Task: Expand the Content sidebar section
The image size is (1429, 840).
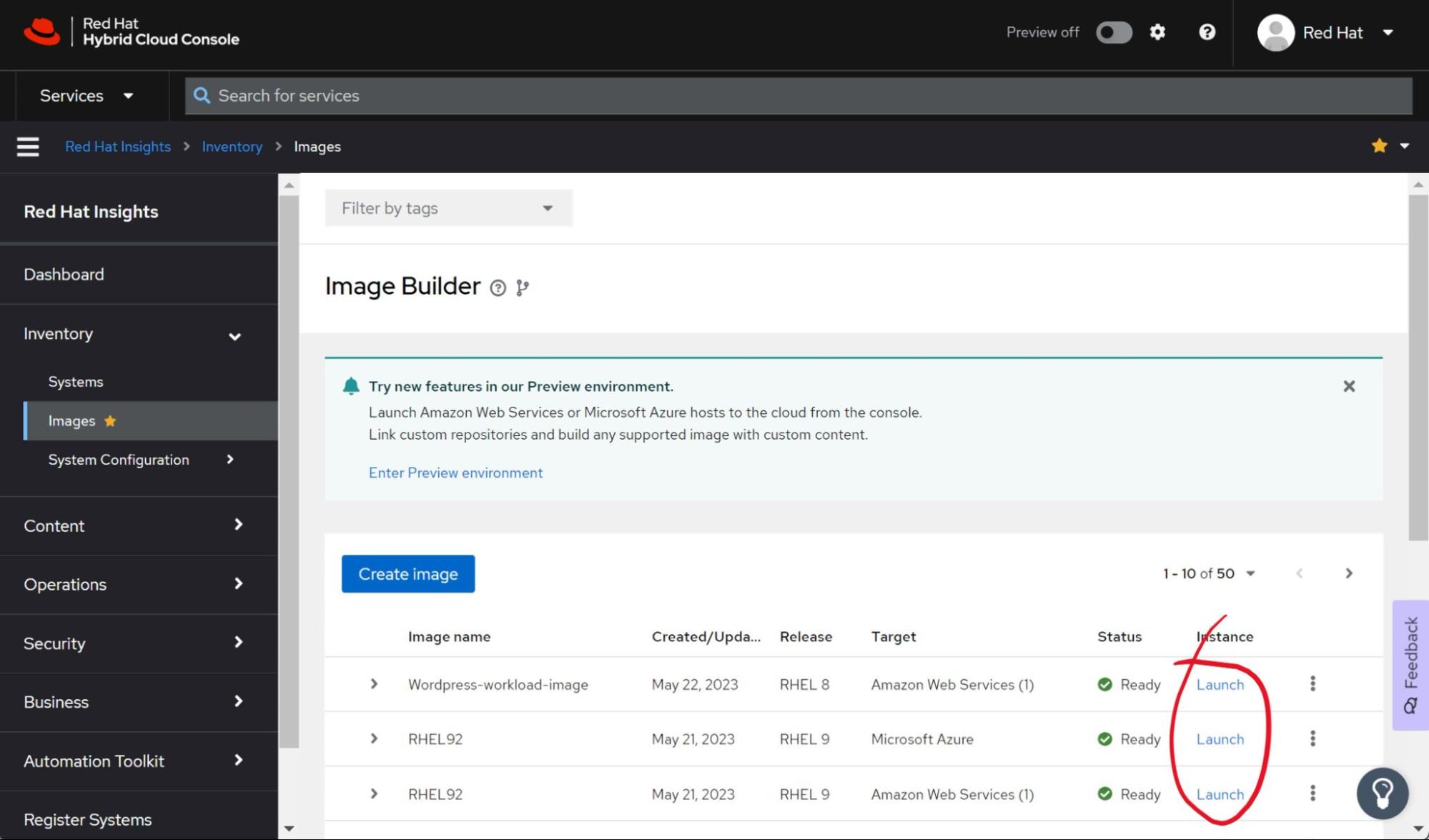Action: [139, 525]
